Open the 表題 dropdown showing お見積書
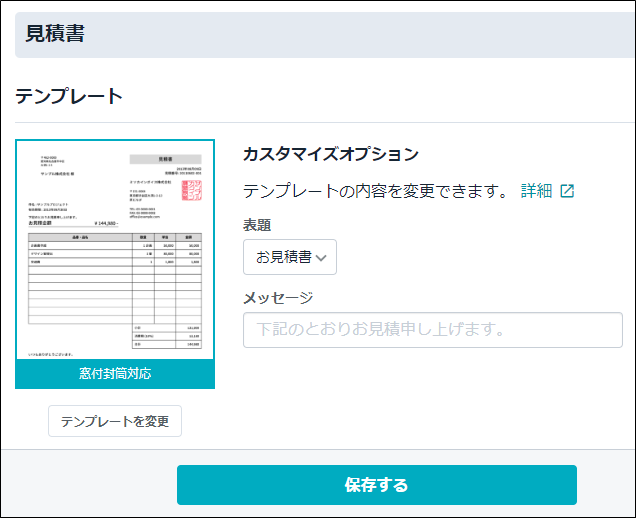This screenshot has height=518, width=636. (x=290, y=257)
